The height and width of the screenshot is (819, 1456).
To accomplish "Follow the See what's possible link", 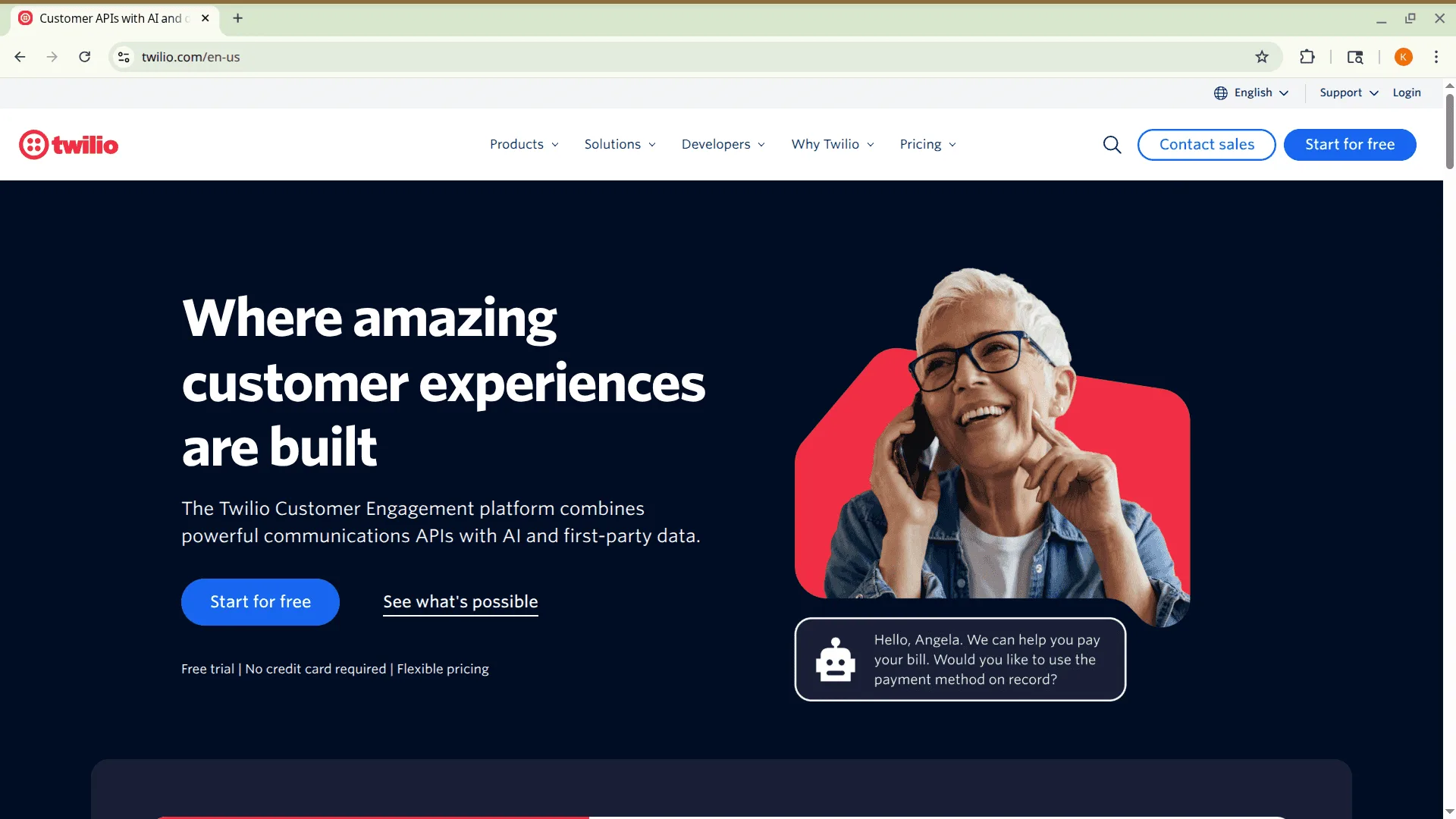I will click(460, 602).
